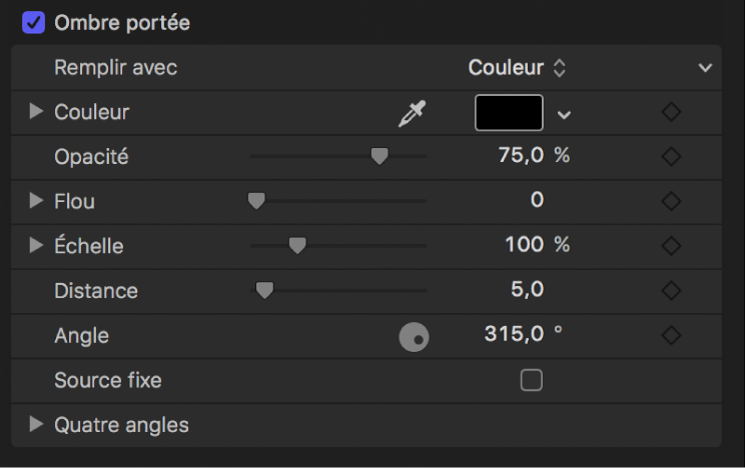Open the Remplir avec Couleur popup menu
Image resolution: width=745 pixels, height=468 pixels.
517,68
